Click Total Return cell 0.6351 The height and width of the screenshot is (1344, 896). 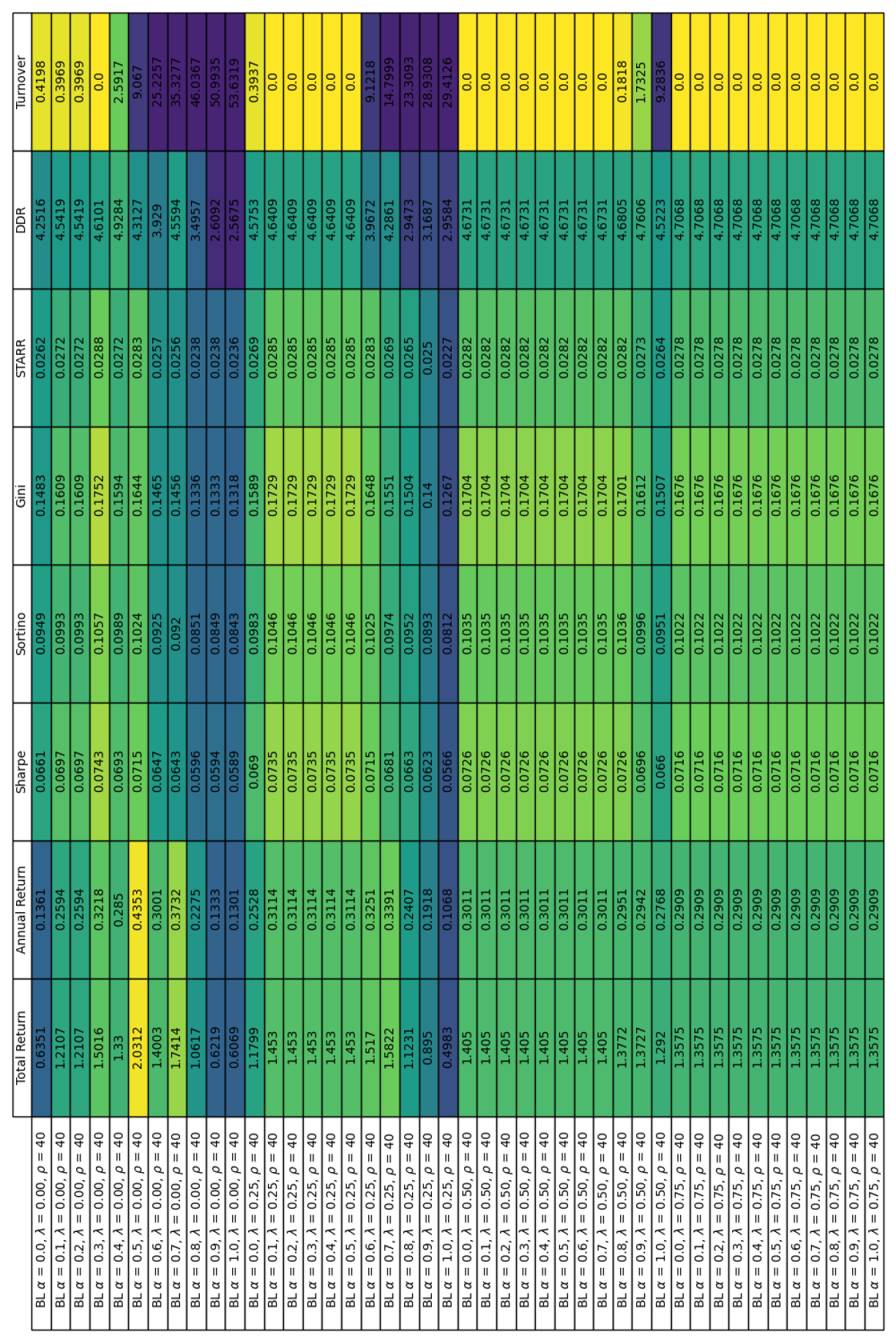pos(42,1048)
